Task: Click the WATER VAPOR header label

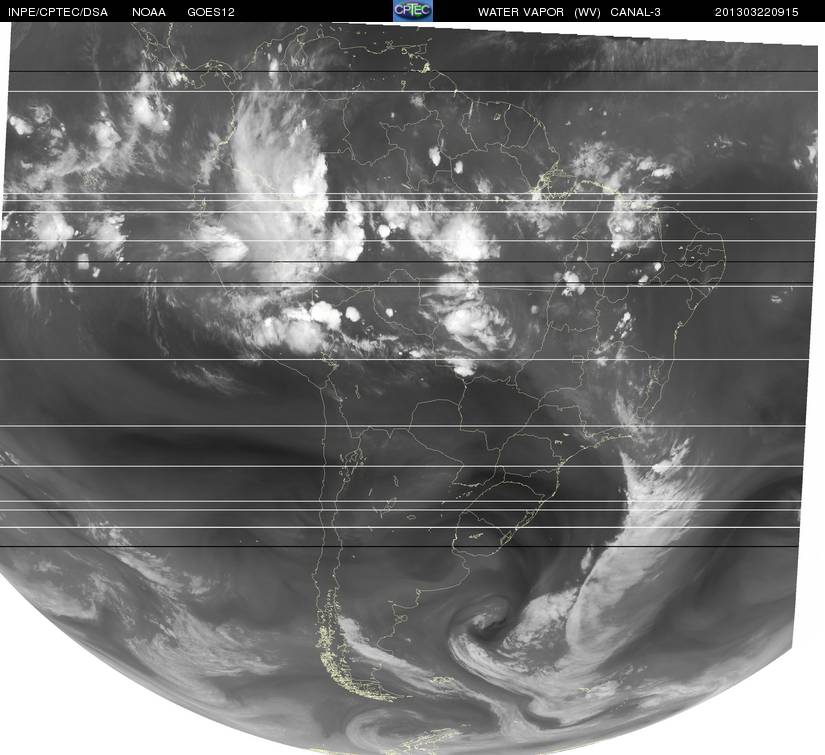Action: tap(521, 12)
